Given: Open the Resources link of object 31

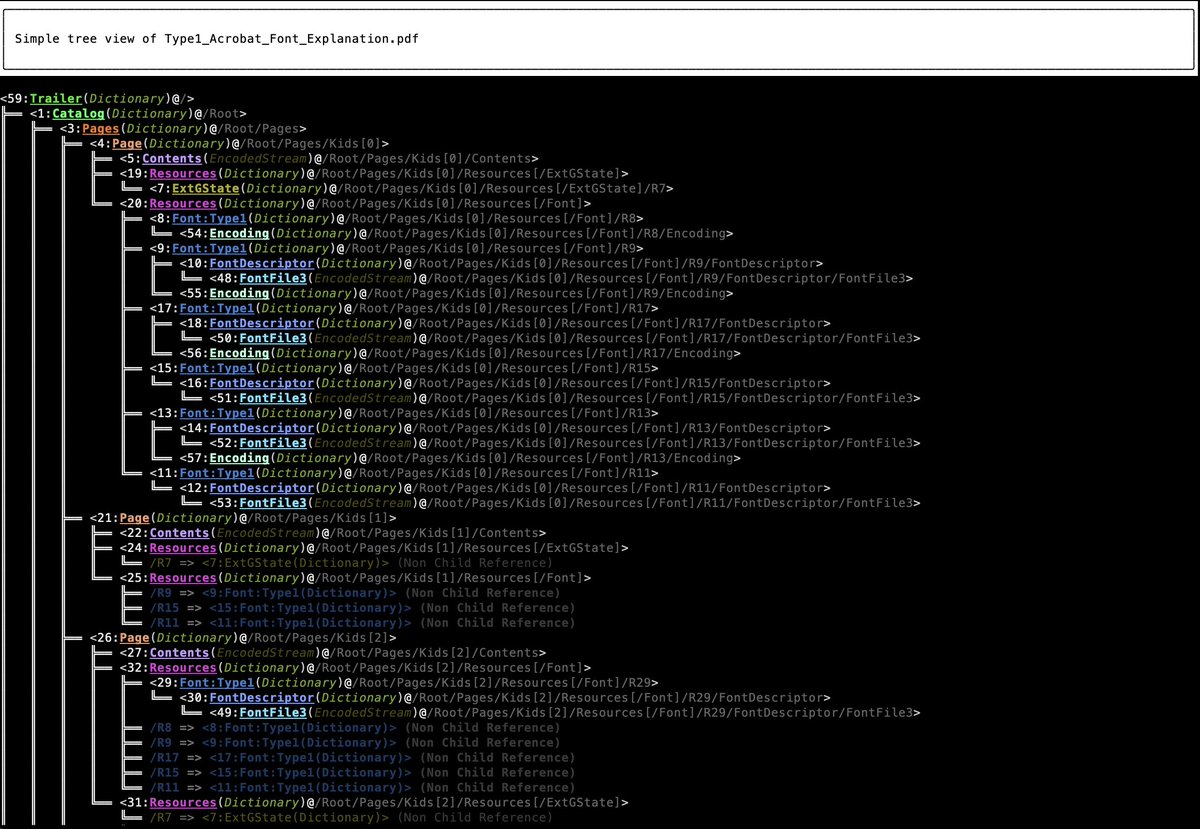Looking at the screenshot, I should 183,804.
